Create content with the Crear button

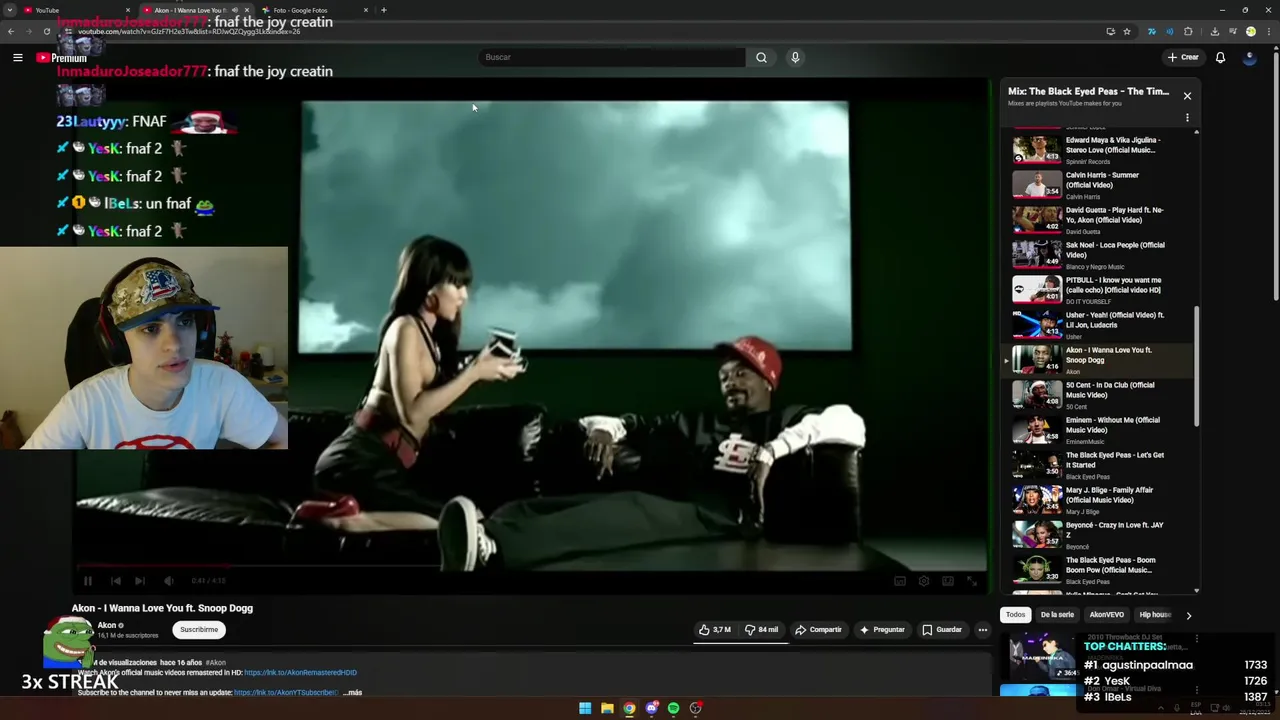[x=1183, y=57]
